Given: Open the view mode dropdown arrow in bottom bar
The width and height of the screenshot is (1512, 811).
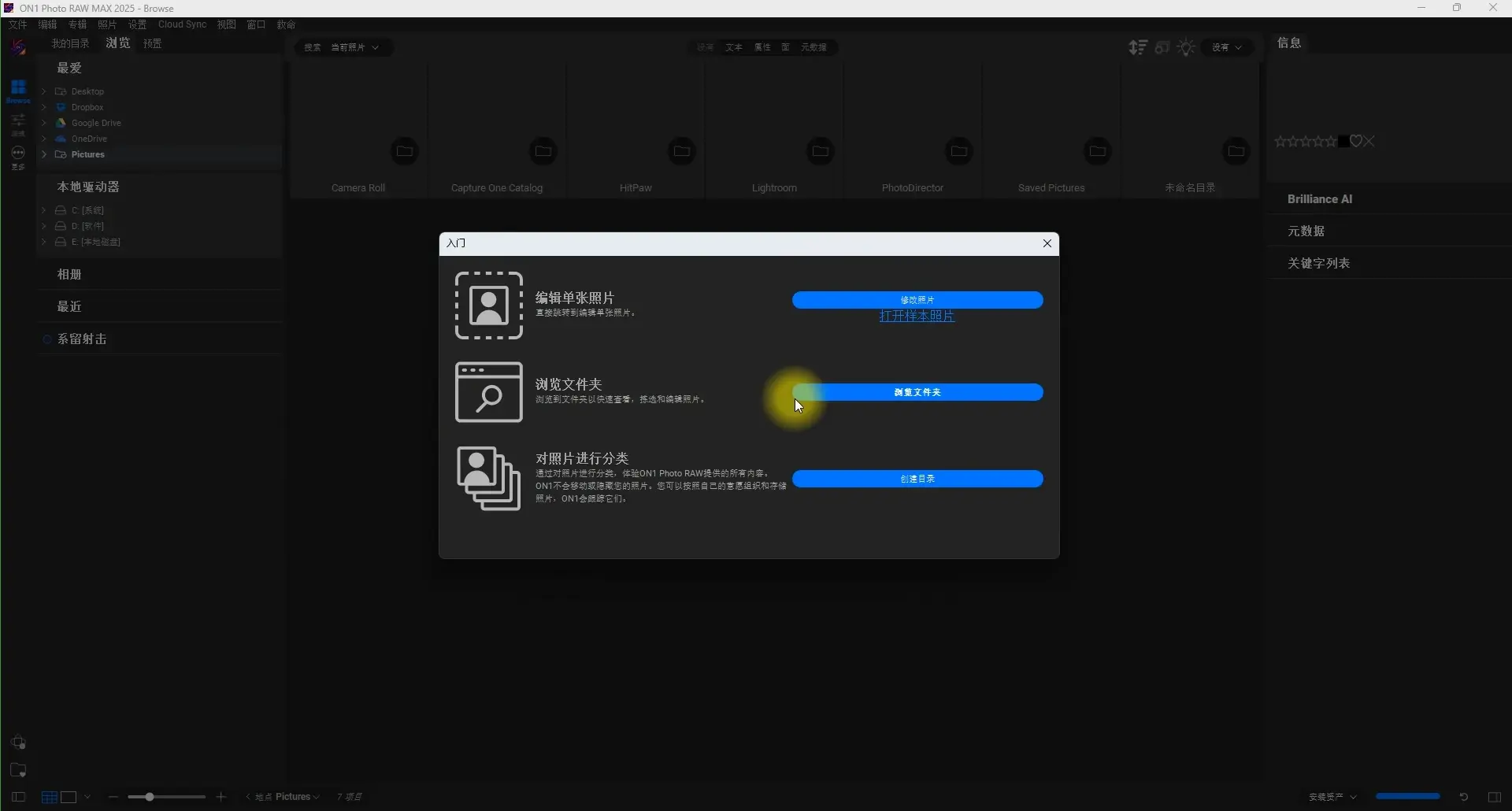Looking at the screenshot, I should click(x=87, y=797).
